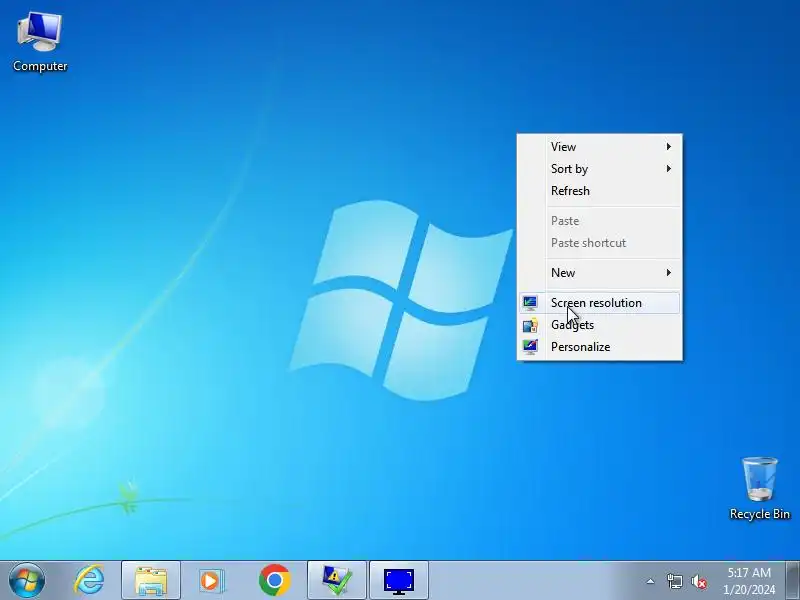Launch Windows Media Player from taskbar
Image resolution: width=800 pixels, height=600 pixels.
[212, 580]
